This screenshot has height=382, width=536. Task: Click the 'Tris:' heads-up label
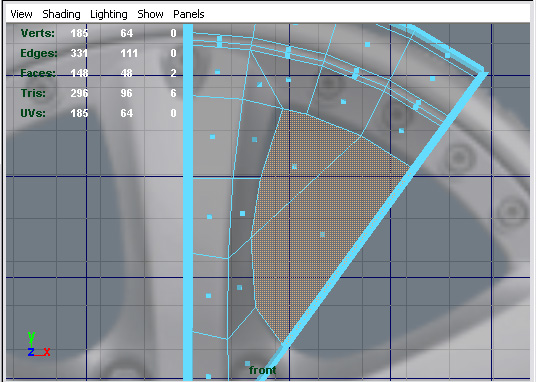[x=33, y=93]
